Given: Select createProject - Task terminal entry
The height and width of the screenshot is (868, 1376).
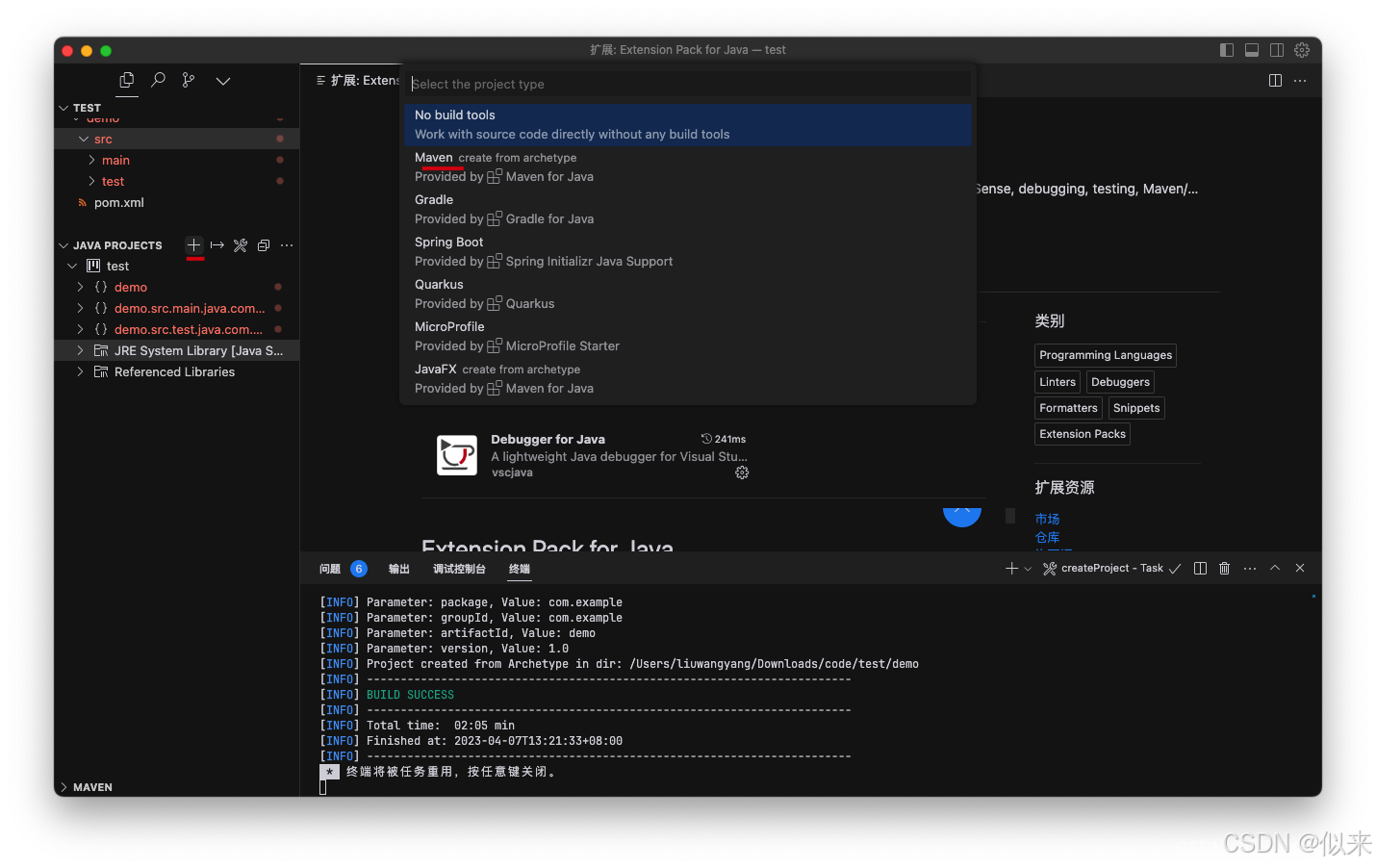Looking at the screenshot, I should (x=1111, y=569).
